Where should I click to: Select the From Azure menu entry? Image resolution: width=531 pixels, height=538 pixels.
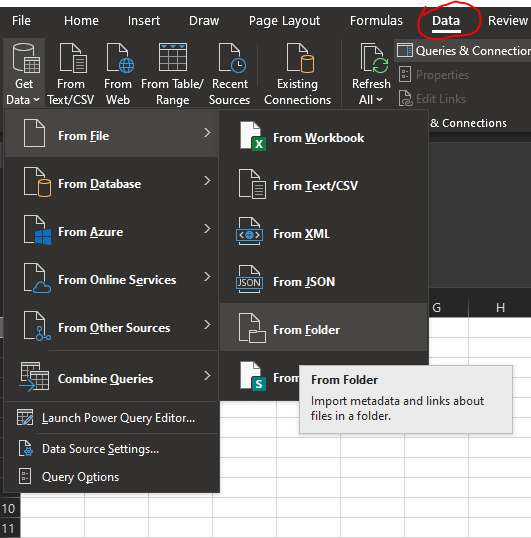click(112, 230)
